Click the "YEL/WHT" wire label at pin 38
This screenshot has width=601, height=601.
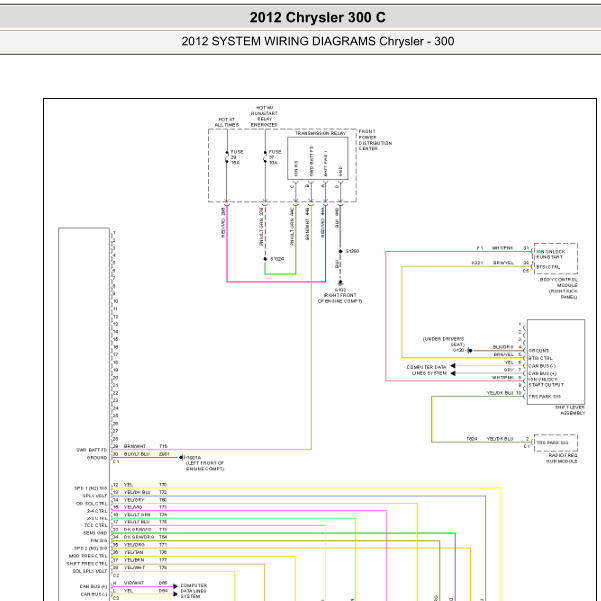point(134,568)
